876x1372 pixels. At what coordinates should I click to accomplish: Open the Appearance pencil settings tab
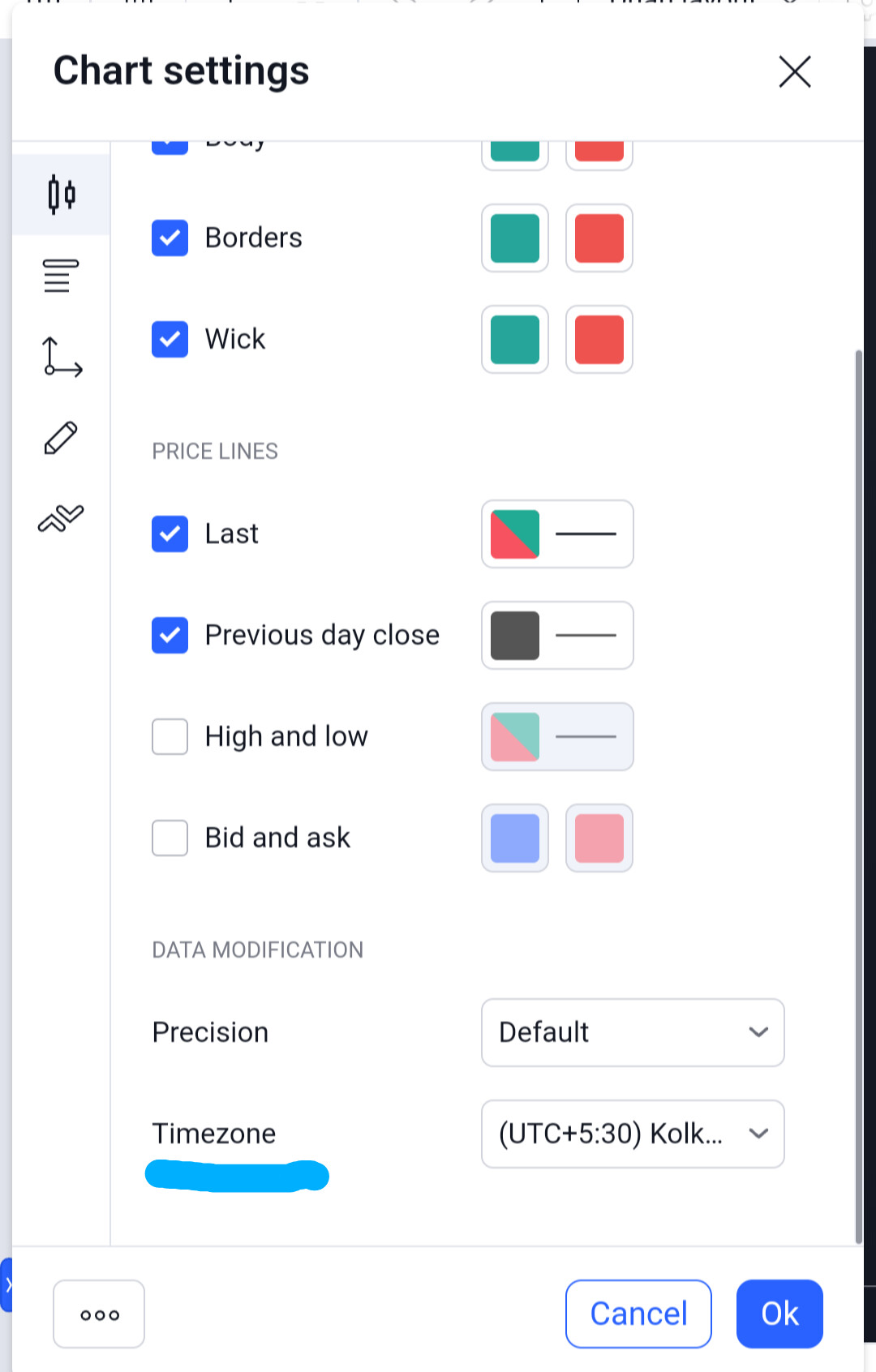point(61,438)
